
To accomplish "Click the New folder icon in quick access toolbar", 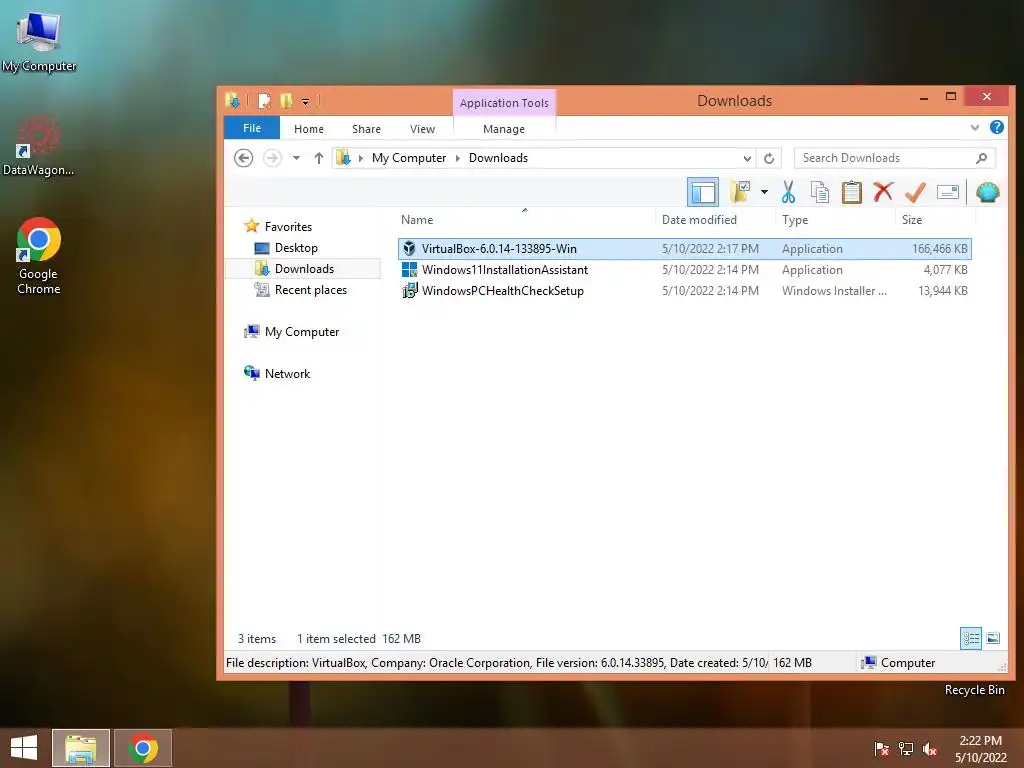I will (286, 101).
